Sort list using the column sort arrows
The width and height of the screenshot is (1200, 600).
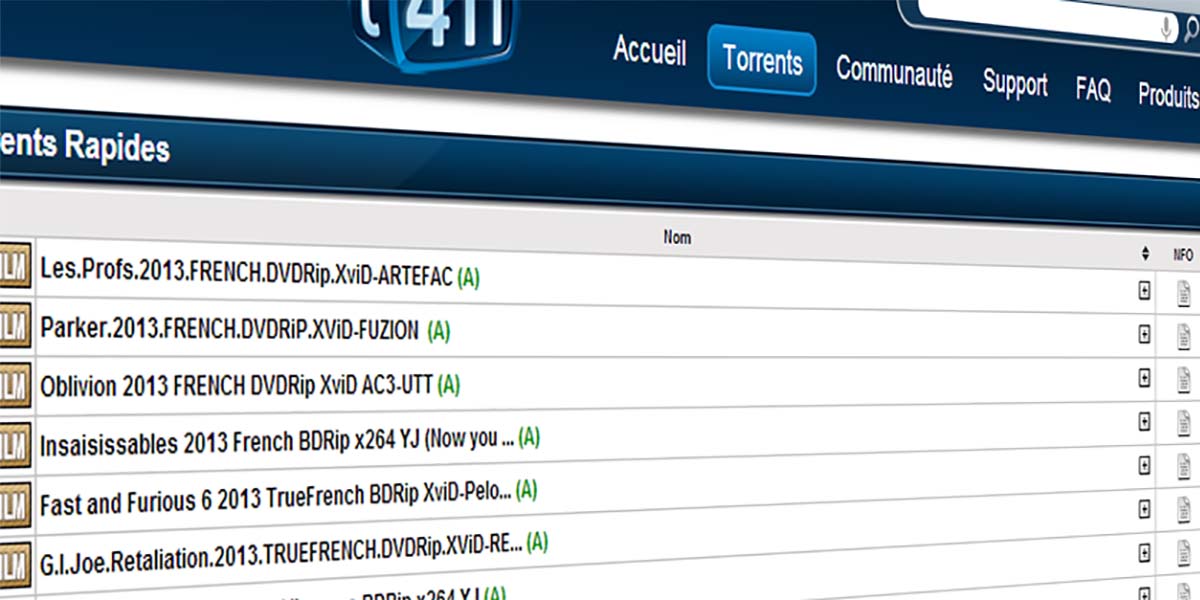(1145, 255)
